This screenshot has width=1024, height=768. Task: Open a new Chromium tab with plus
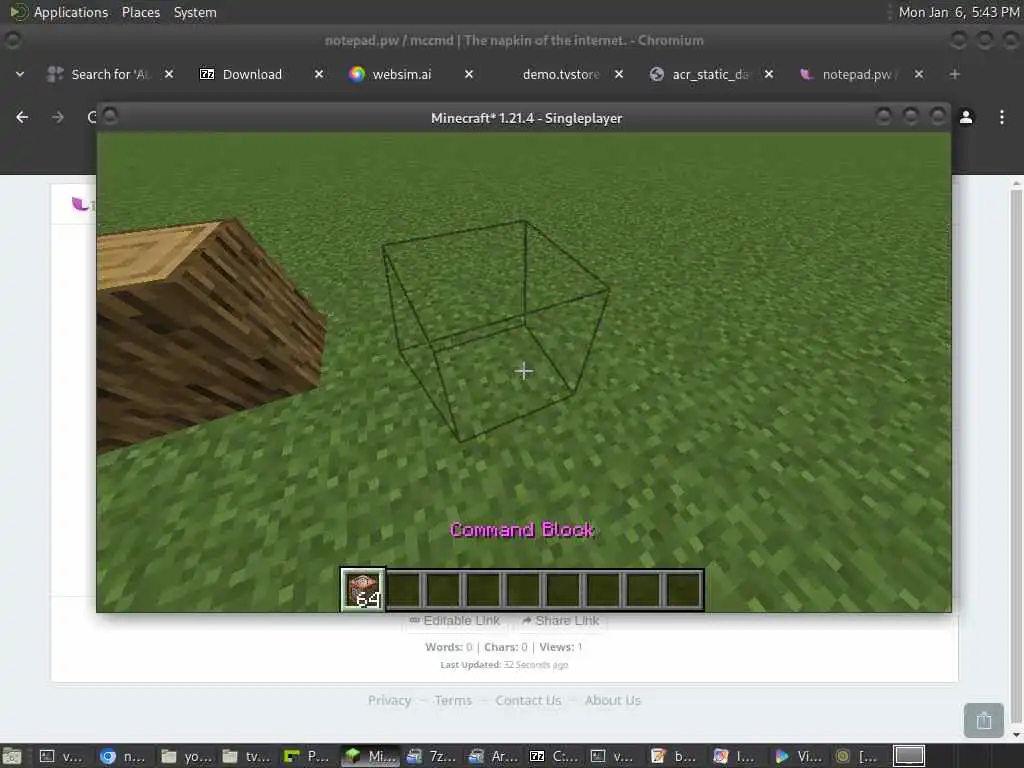point(954,74)
